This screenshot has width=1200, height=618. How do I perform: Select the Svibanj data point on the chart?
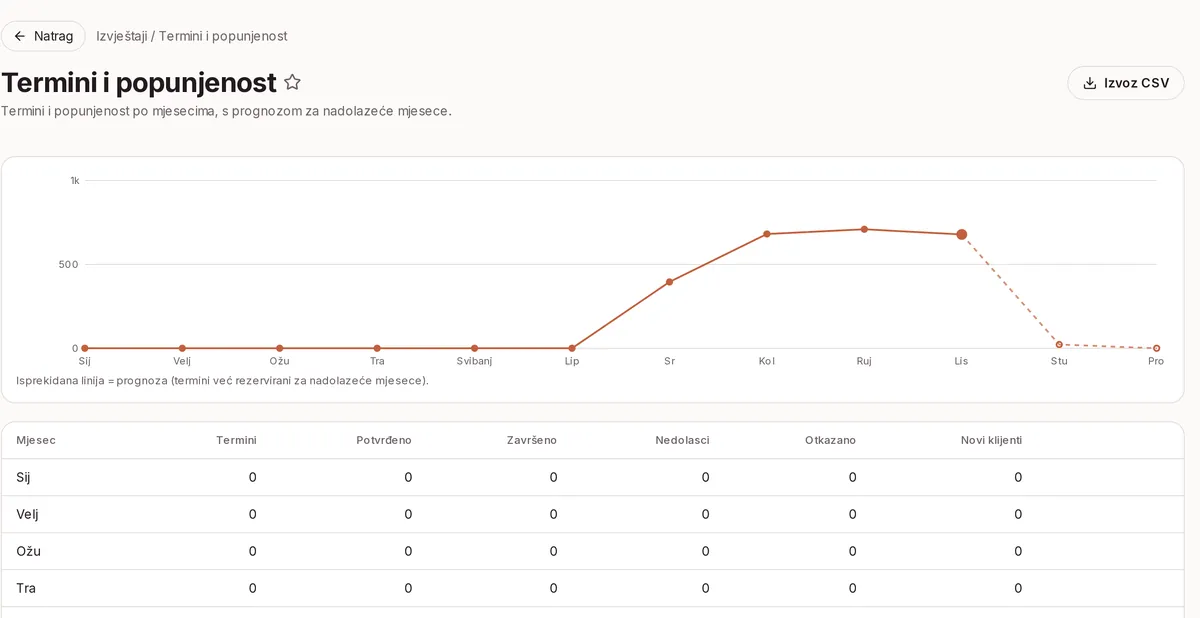point(474,348)
